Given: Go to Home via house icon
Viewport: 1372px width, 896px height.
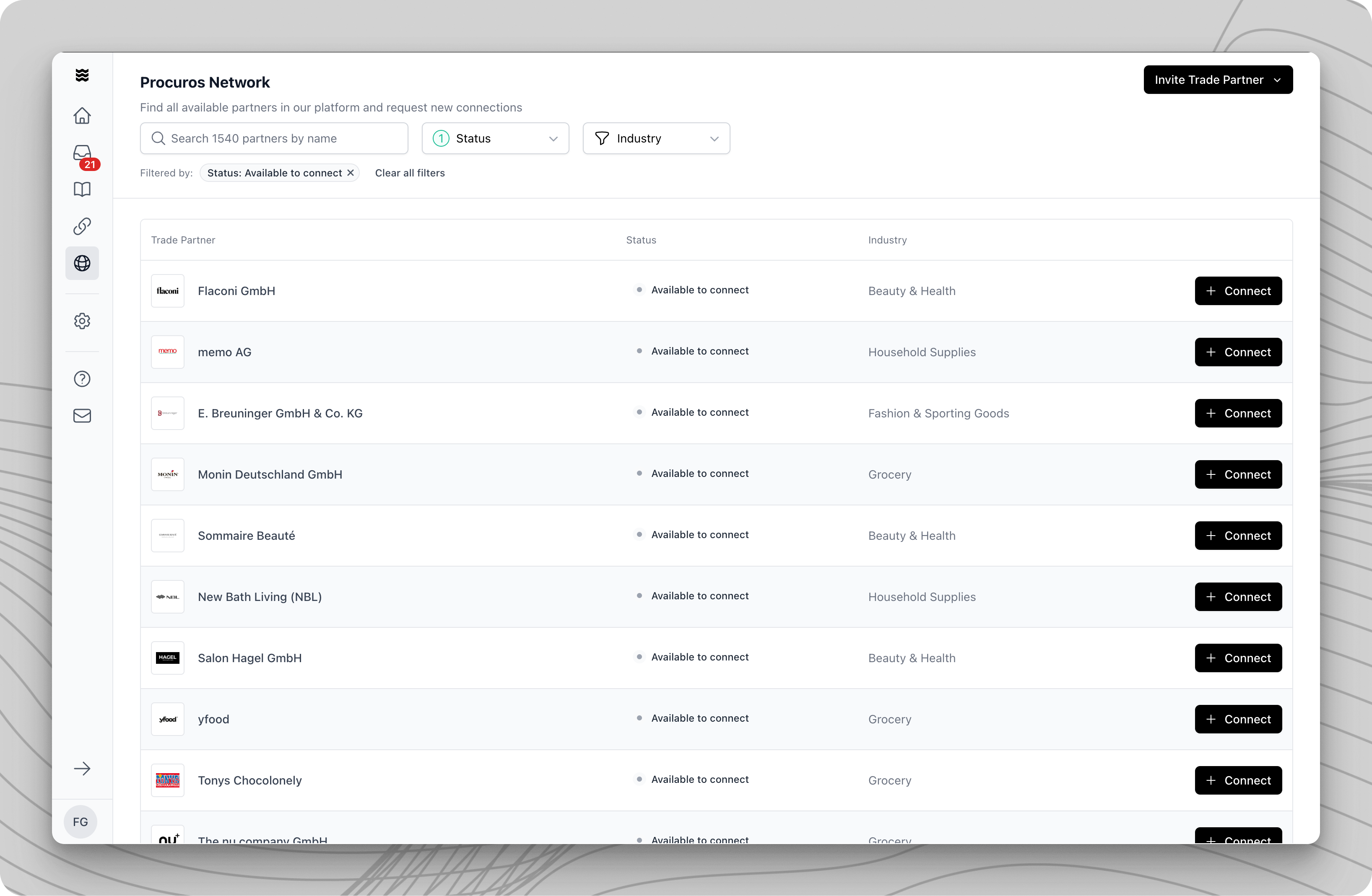Looking at the screenshot, I should [82, 116].
